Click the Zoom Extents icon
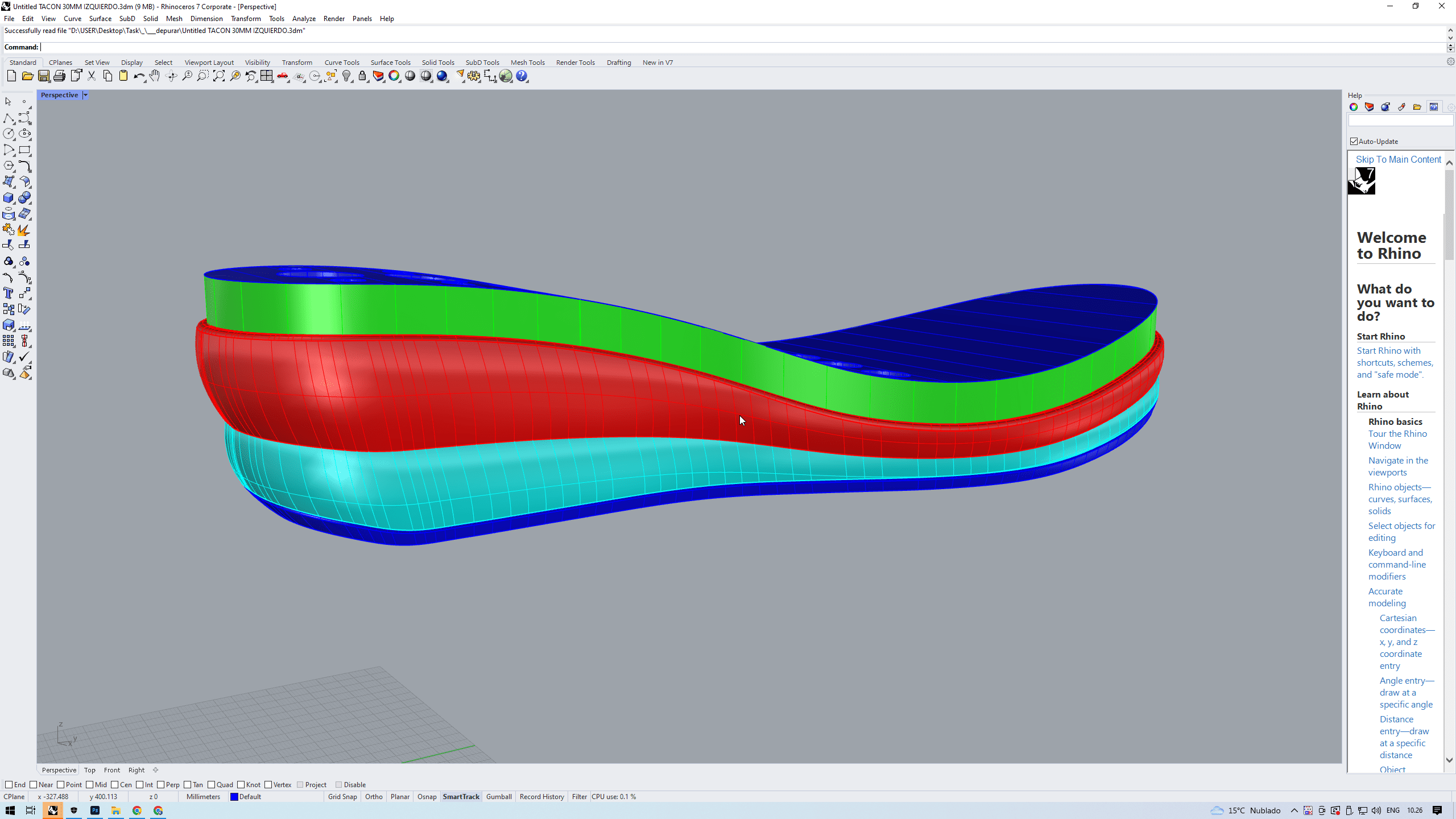Viewport: 1456px width, 819px height. (x=219, y=76)
